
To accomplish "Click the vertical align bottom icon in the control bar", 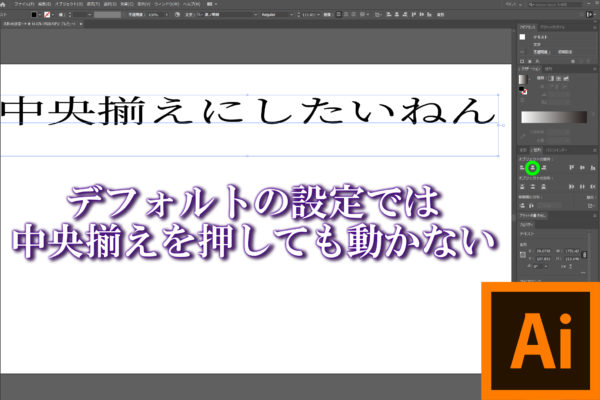I will click(x=429, y=15).
